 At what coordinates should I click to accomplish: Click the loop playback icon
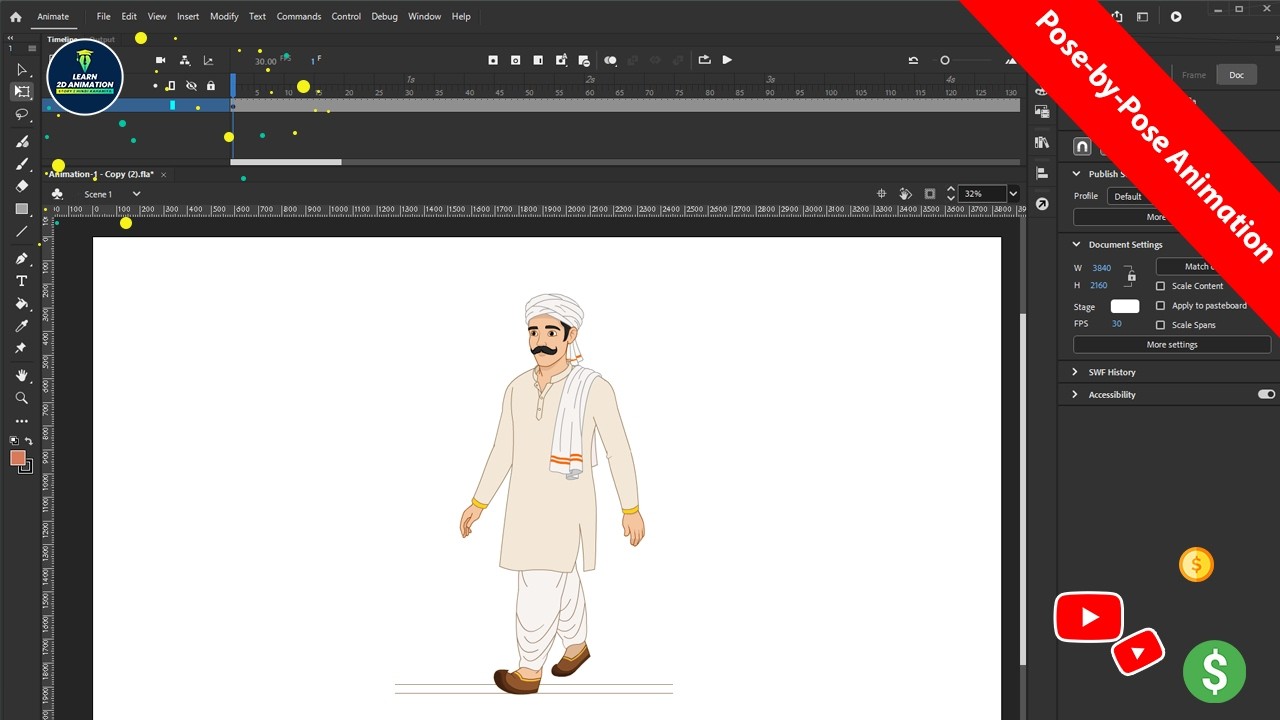pyautogui.click(x=704, y=60)
